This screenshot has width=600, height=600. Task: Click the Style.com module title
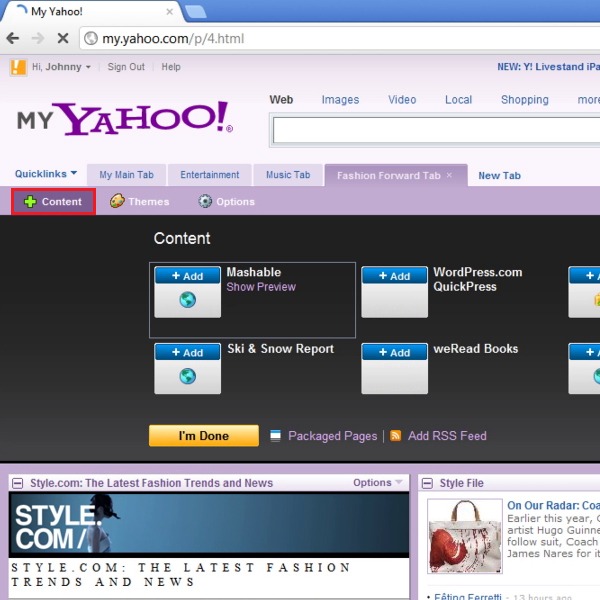point(152,483)
